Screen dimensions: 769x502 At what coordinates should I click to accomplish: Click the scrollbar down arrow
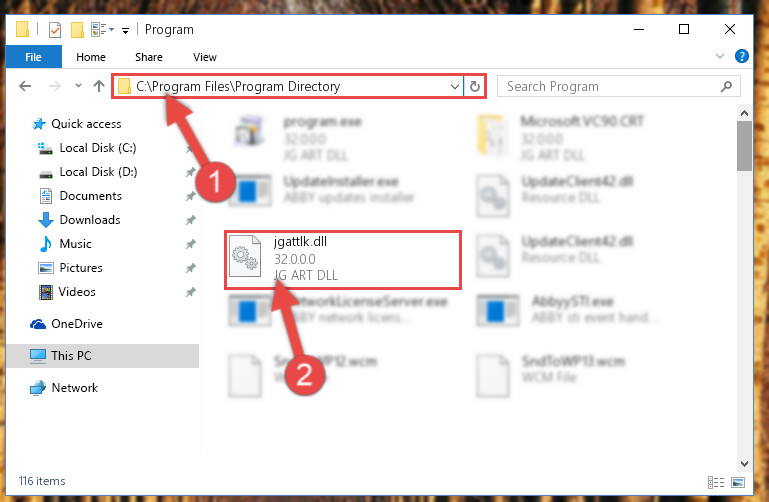coord(744,463)
